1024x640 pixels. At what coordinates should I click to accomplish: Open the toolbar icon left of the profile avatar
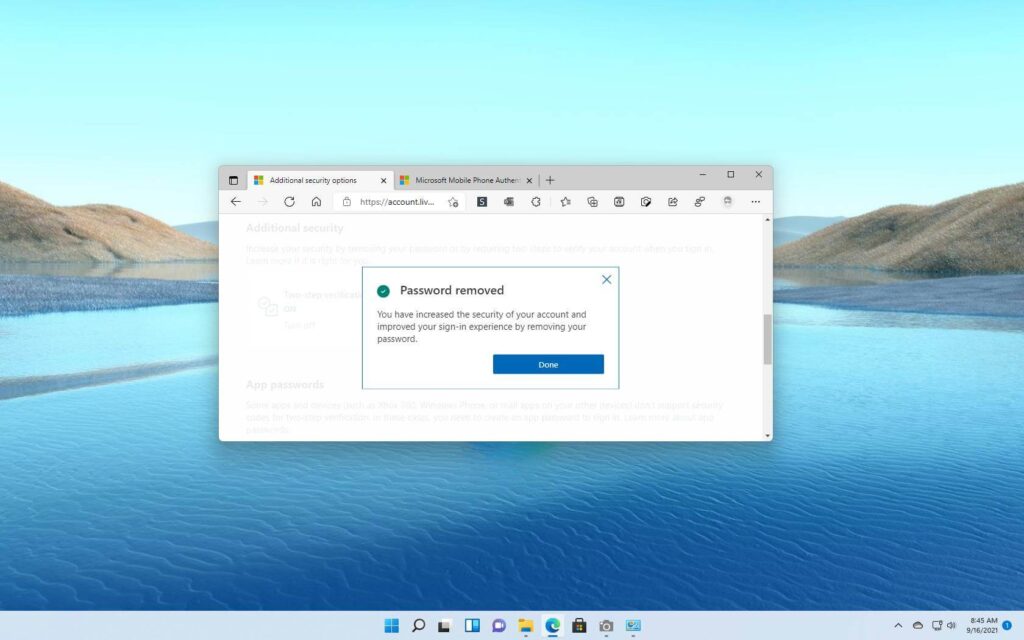pos(699,202)
